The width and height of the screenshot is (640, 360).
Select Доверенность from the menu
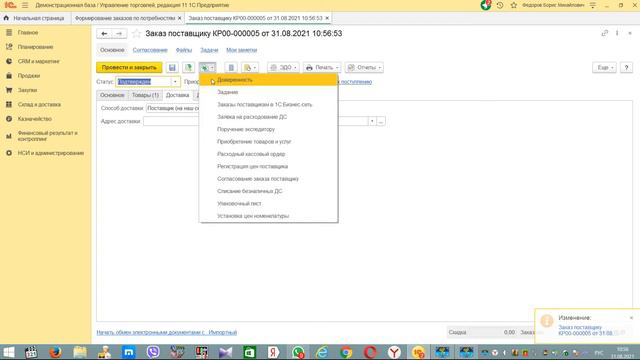[269, 80]
